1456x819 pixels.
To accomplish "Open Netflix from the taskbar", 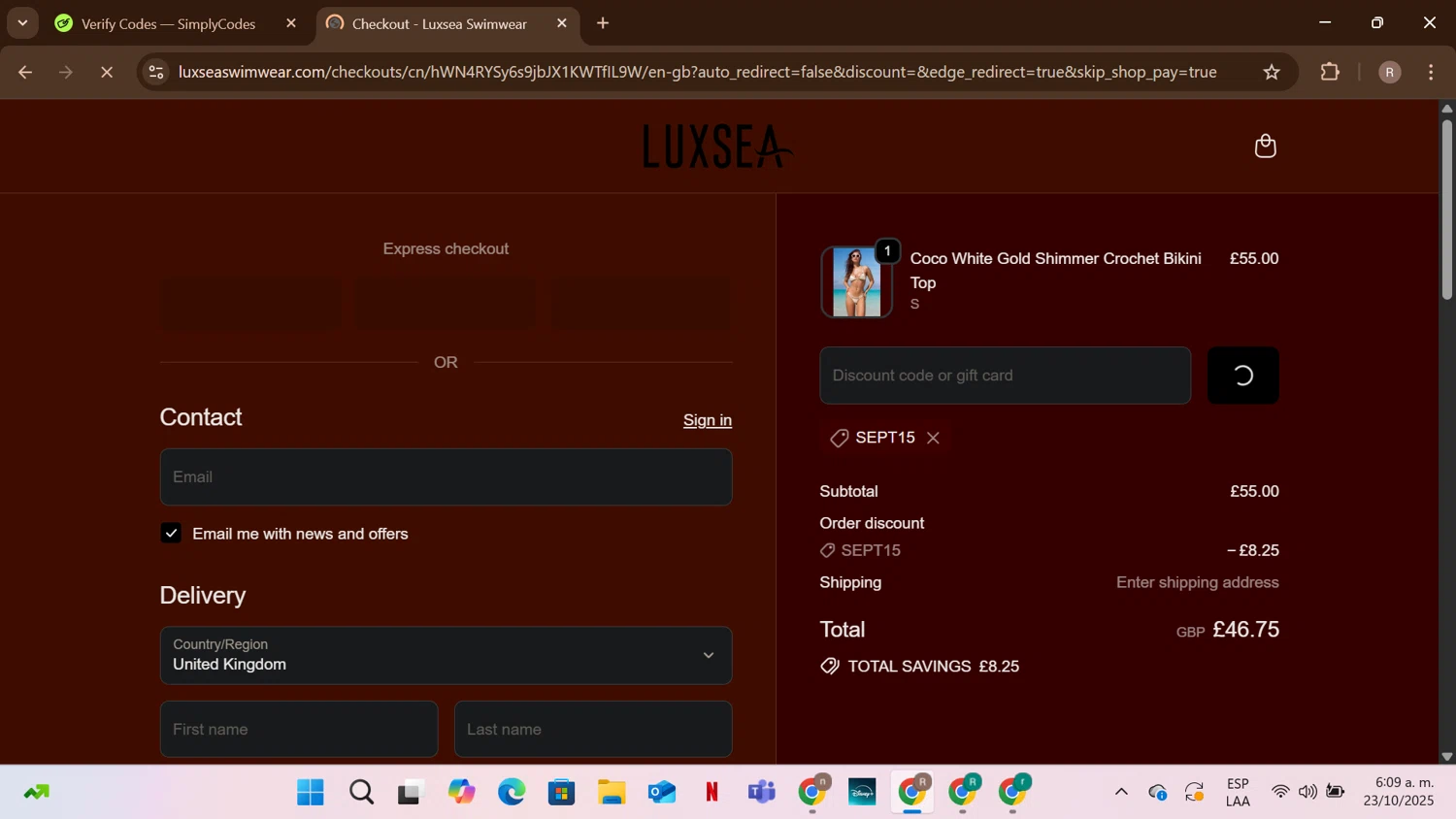I will tap(711, 793).
